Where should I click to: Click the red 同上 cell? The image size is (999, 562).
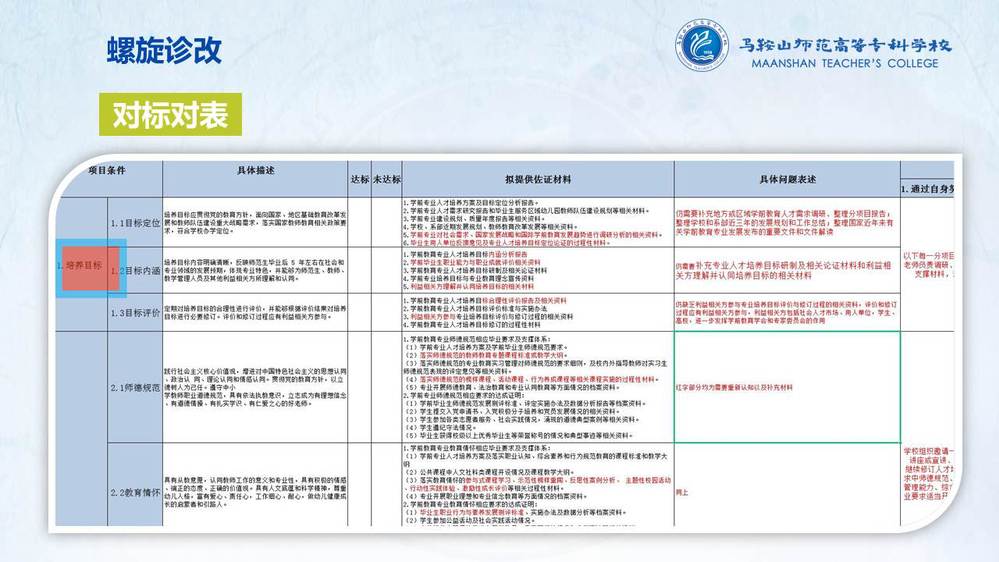682,493
